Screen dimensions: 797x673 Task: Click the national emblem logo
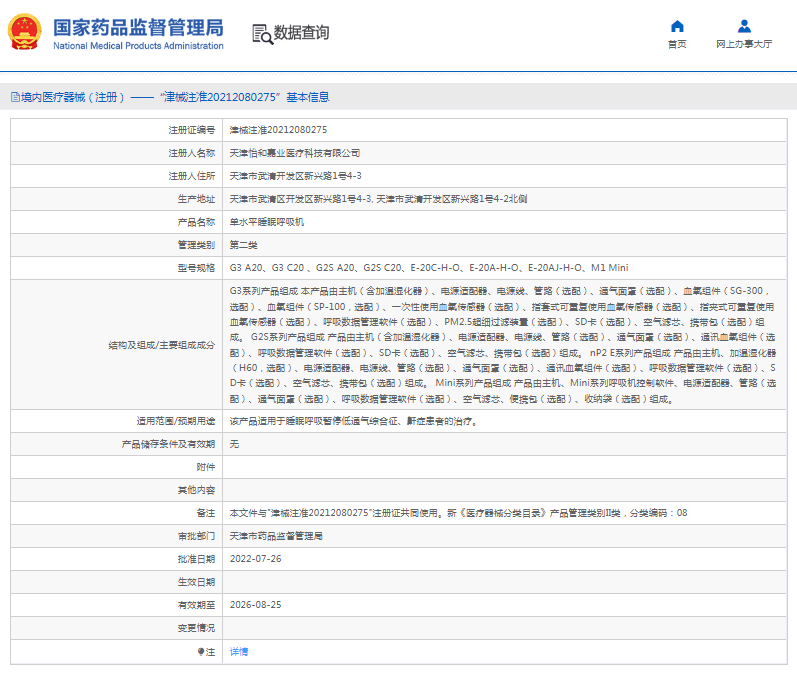tap(24, 32)
